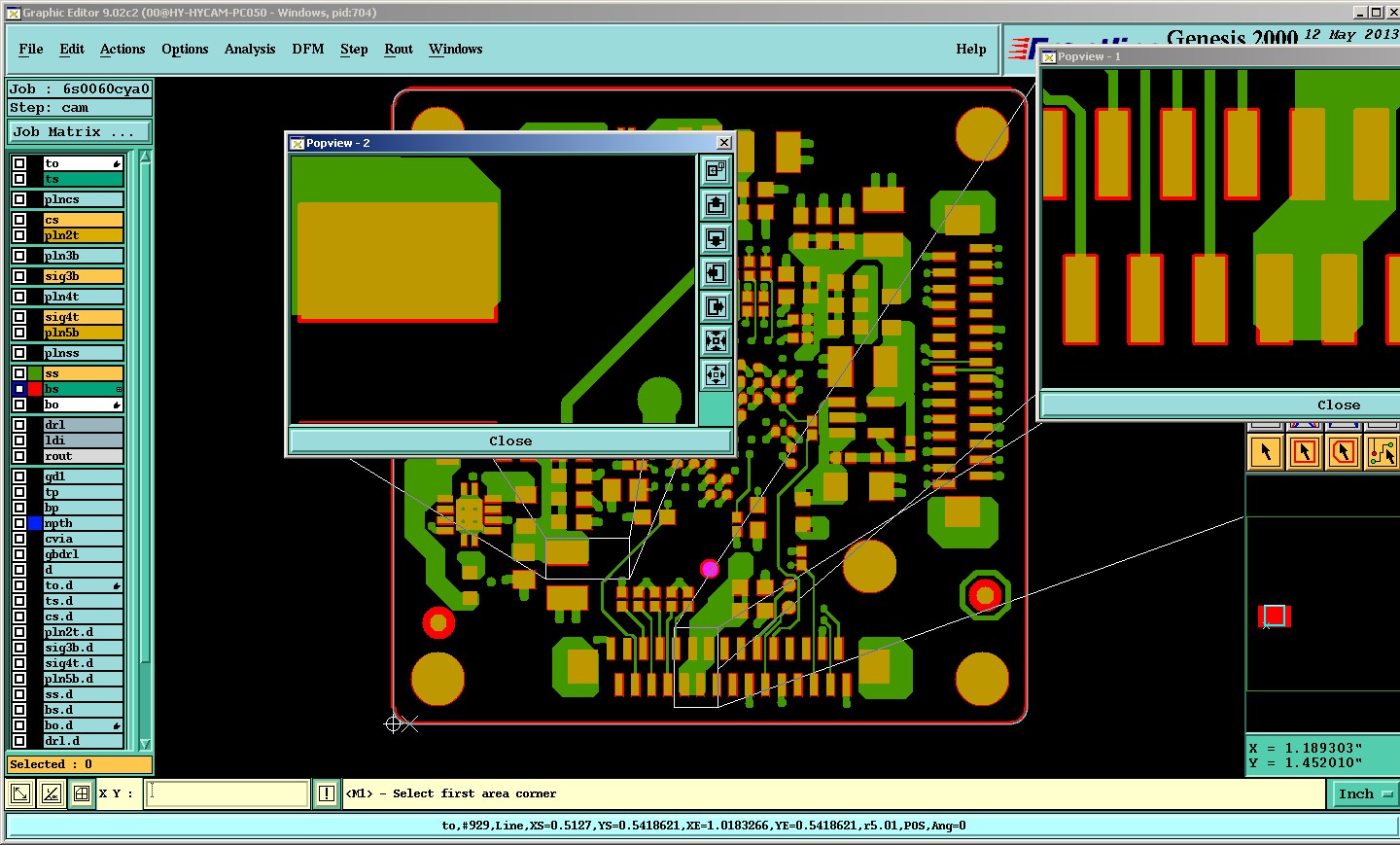Screen dimensions: 1400x845
Task: Toggle display checkbox for 'plncs' layer
Action: click(x=19, y=199)
